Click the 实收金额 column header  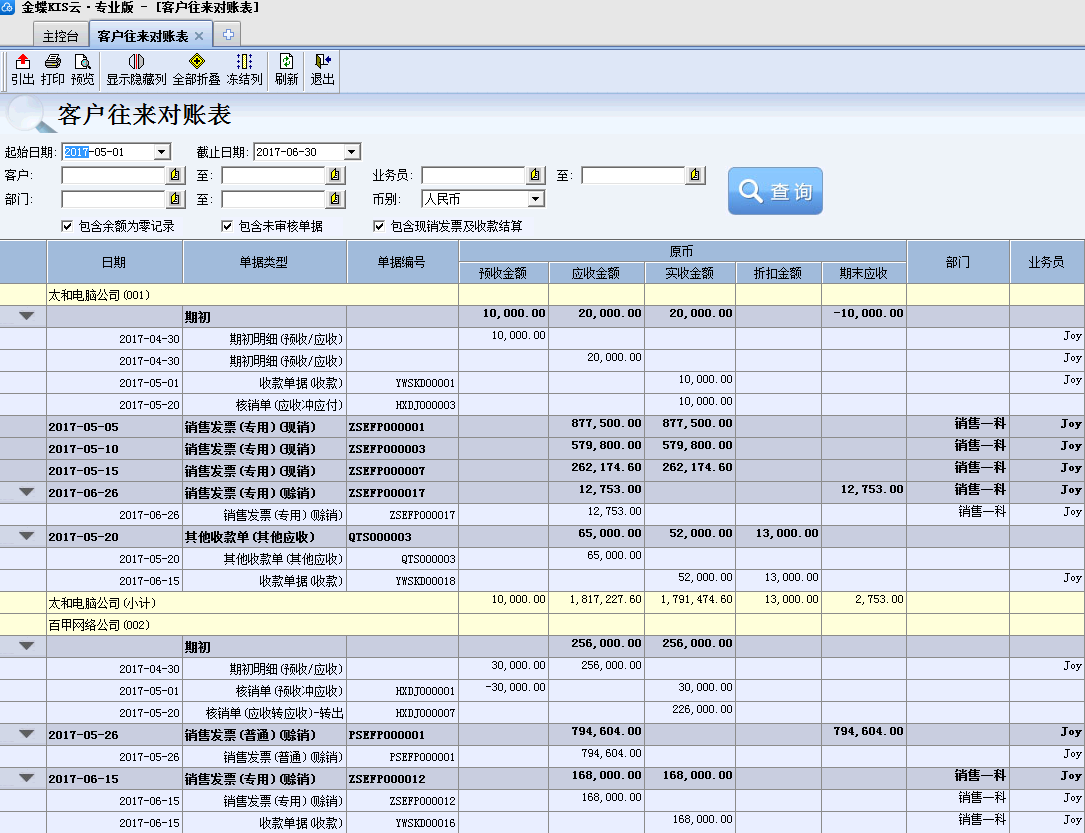[690, 273]
